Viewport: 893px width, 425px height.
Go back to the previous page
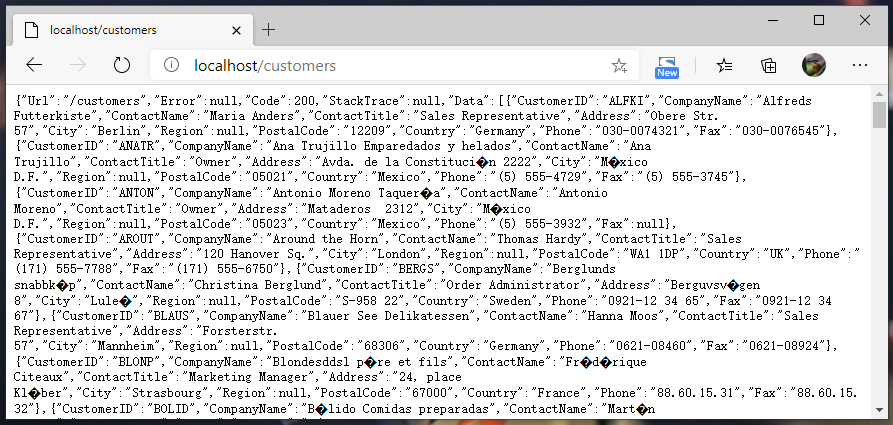(34, 66)
